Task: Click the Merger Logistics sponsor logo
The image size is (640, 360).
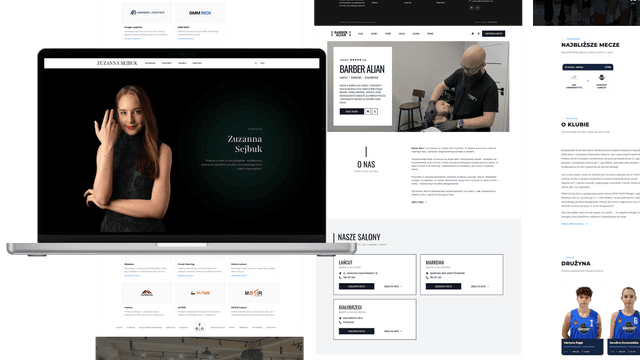Action: click(x=147, y=13)
